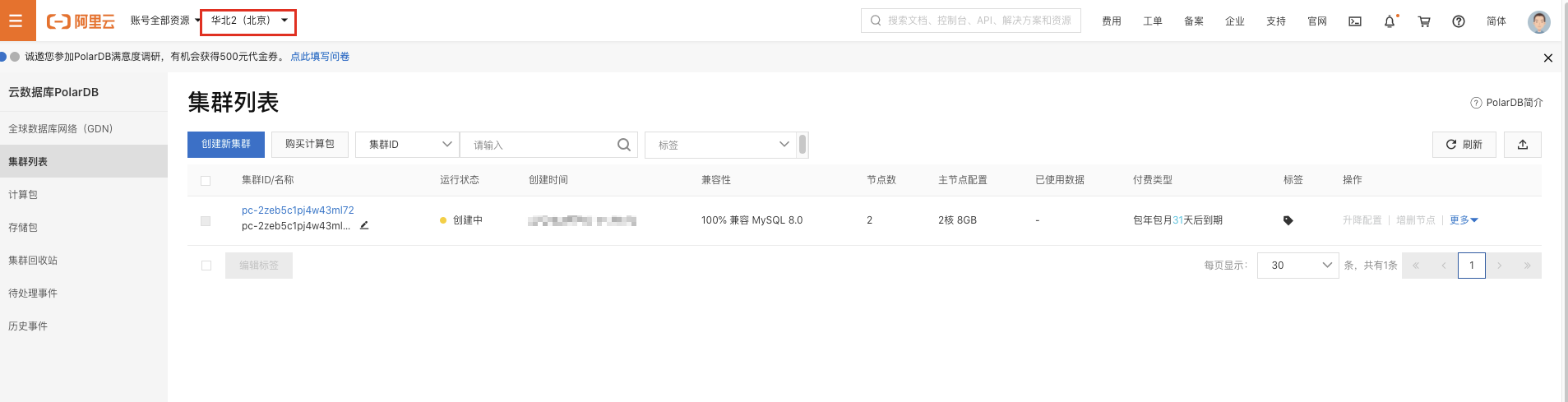Toggle the checkbox beside 编辑标签
This screenshot has height=402, width=1568.
pyautogui.click(x=206, y=266)
